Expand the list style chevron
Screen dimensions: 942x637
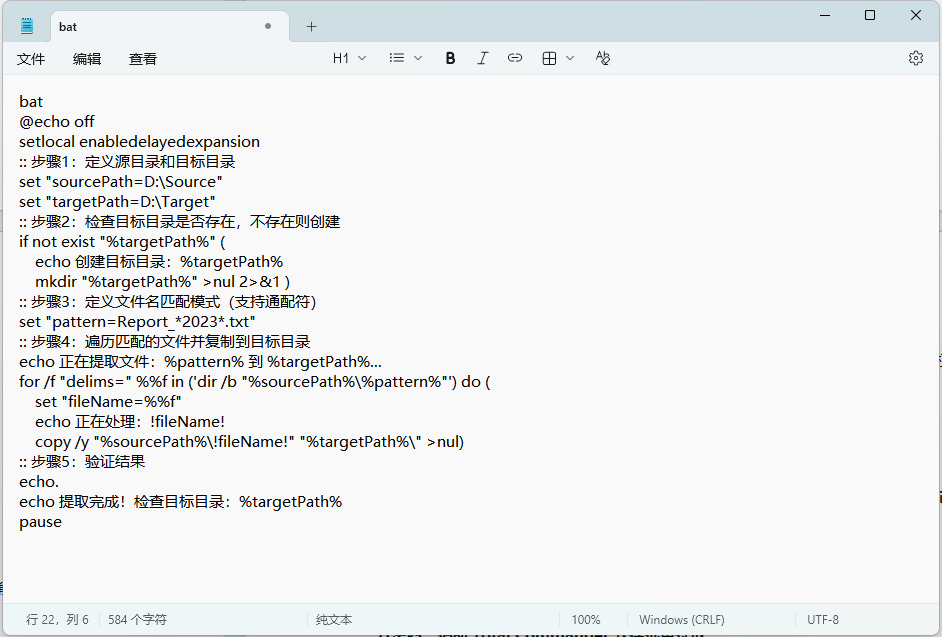pyautogui.click(x=418, y=58)
